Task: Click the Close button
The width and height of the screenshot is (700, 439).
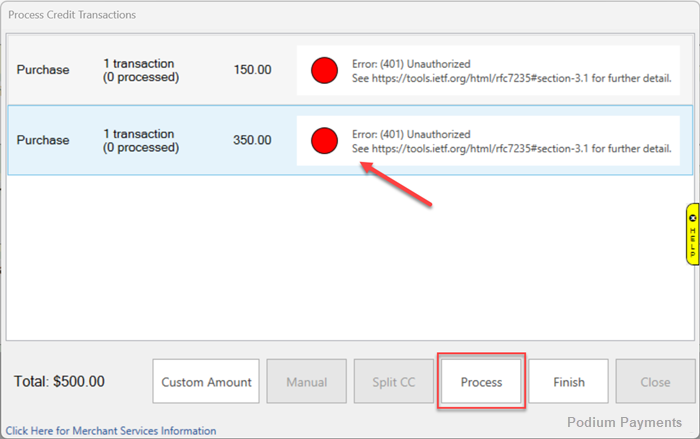Action: 655,382
